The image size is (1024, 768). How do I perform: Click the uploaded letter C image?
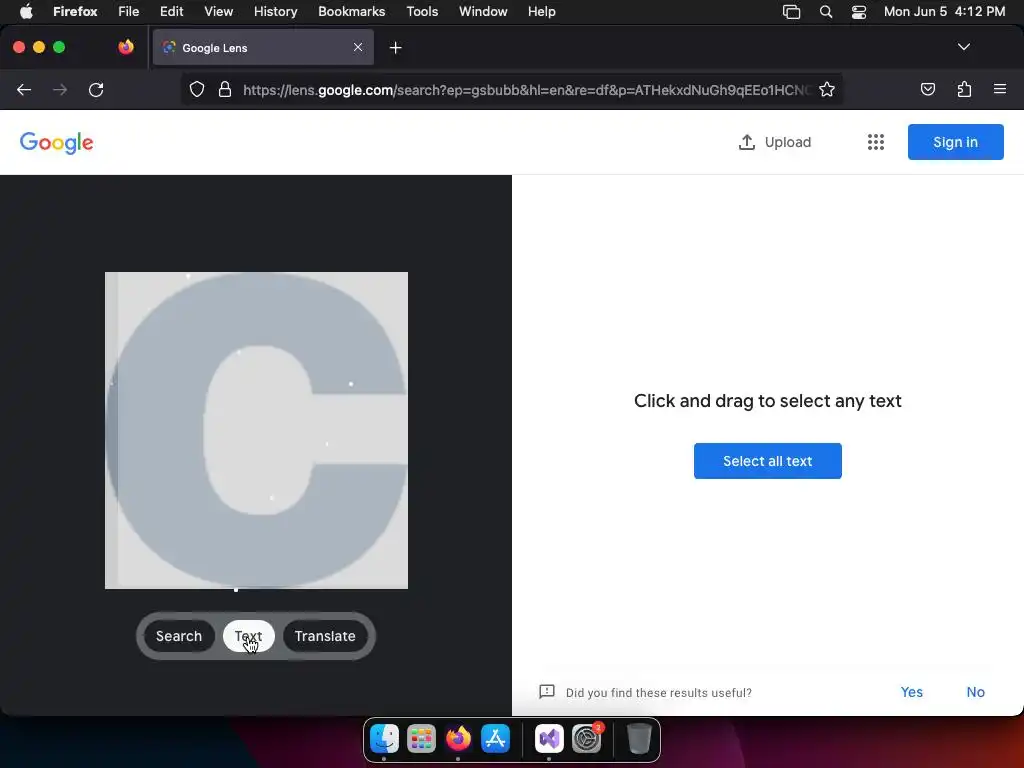tap(256, 430)
